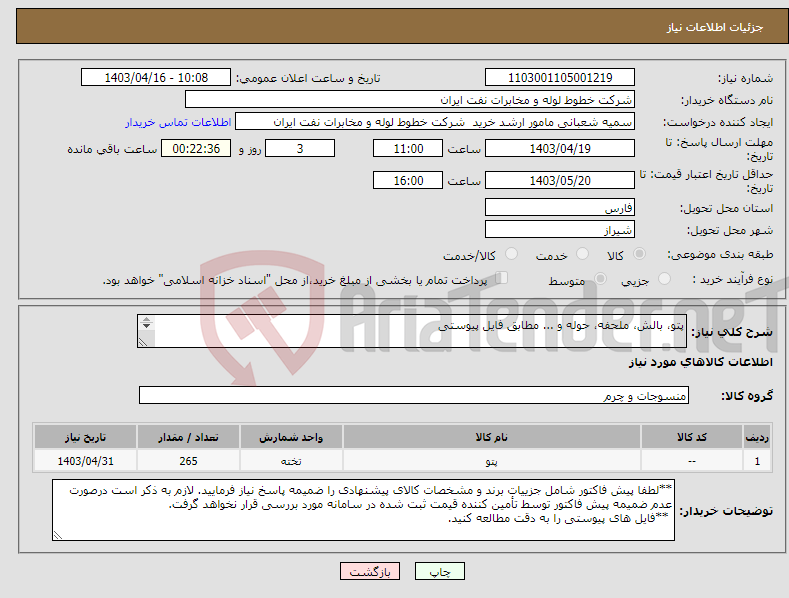Viewport: 789px width, 598px height.
Task: Click the need date cell 1403/04/31
Action: tap(86, 461)
